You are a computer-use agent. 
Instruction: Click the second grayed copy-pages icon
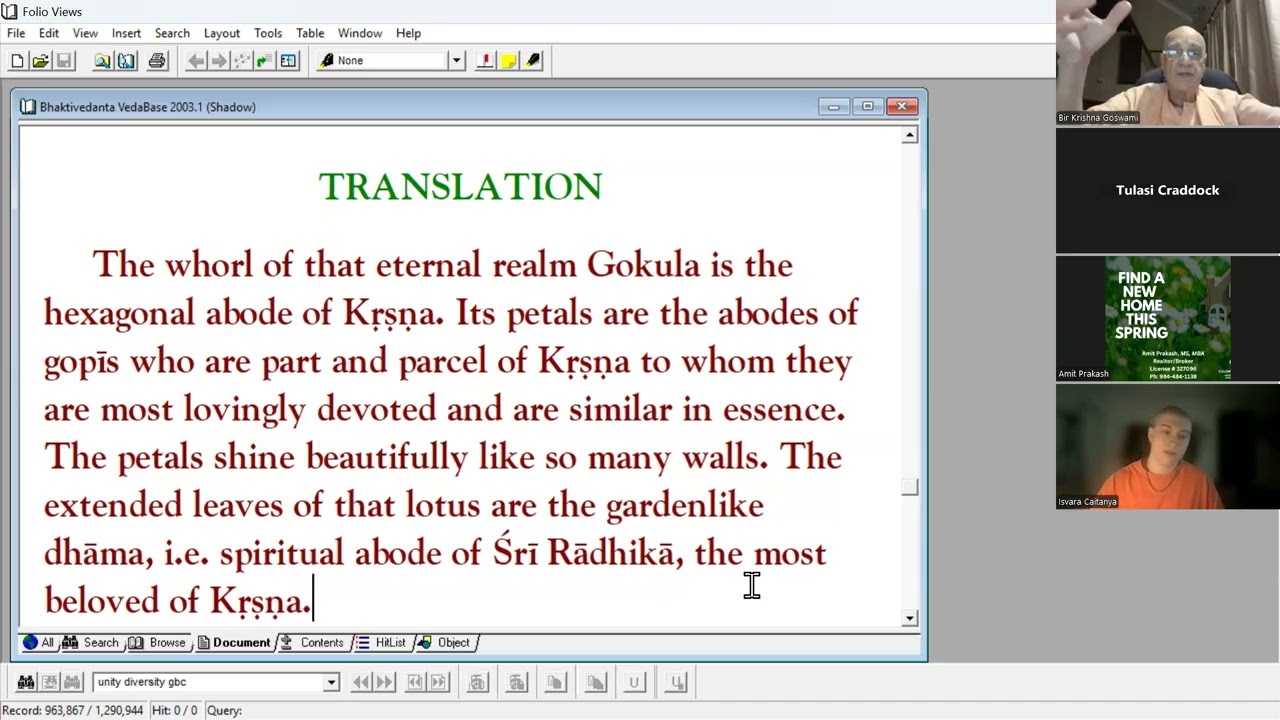(x=596, y=683)
